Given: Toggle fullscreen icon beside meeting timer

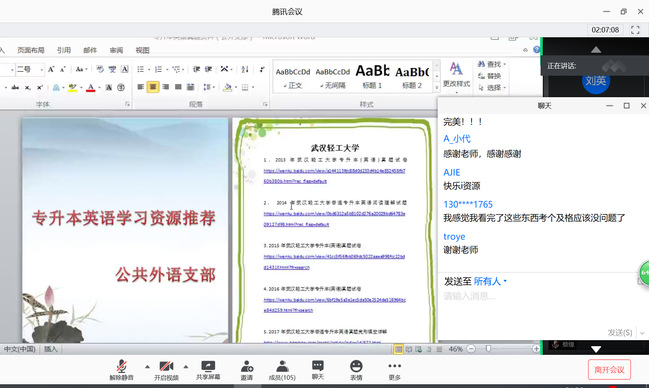Looking at the screenshot, I should 635,30.
